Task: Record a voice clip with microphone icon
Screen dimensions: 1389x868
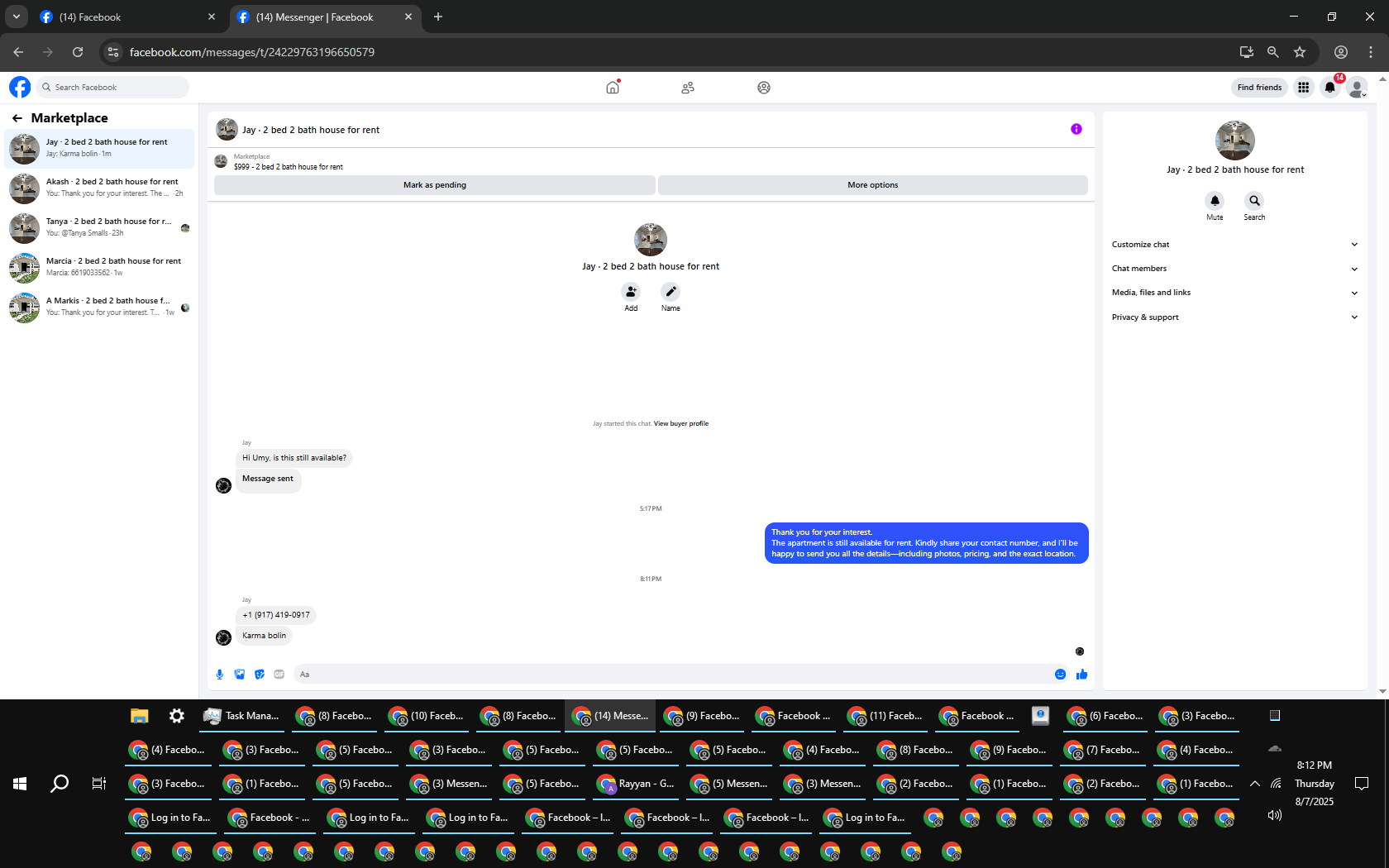Action: (220, 675)
